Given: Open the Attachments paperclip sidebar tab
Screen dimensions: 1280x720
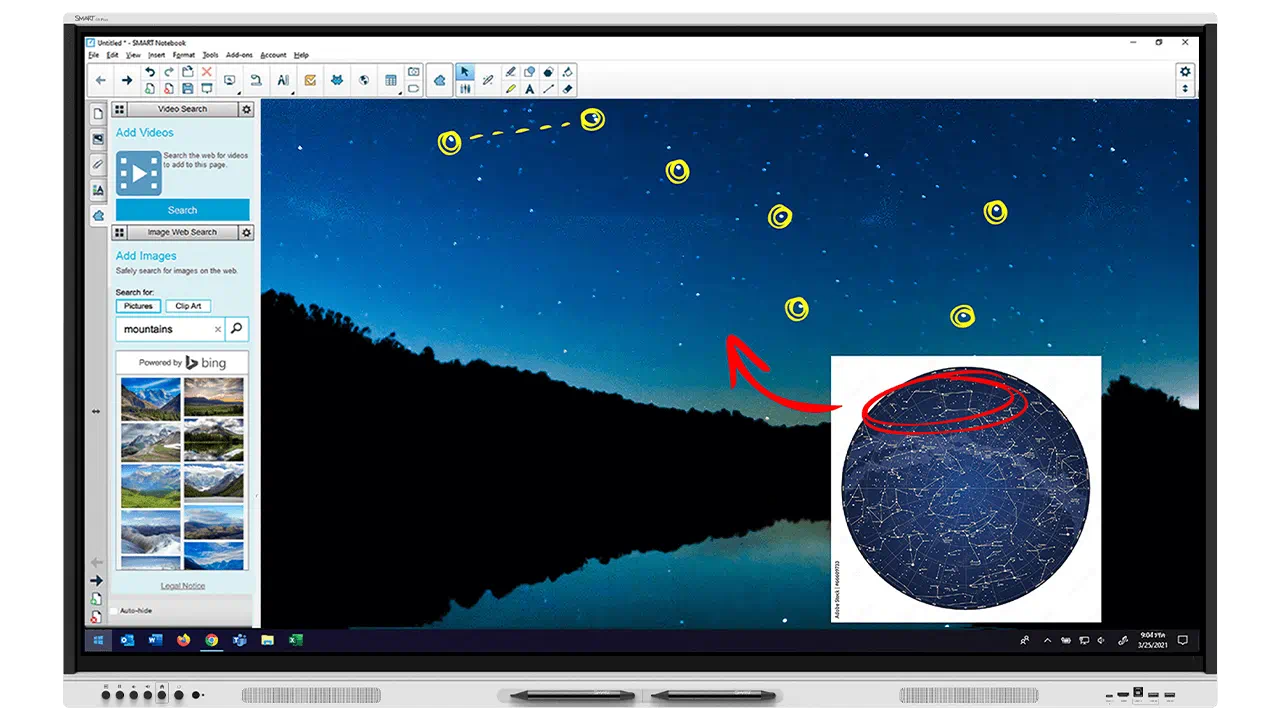Looking at the screenshot, I should pyautogui.click(x=98, y=164).
